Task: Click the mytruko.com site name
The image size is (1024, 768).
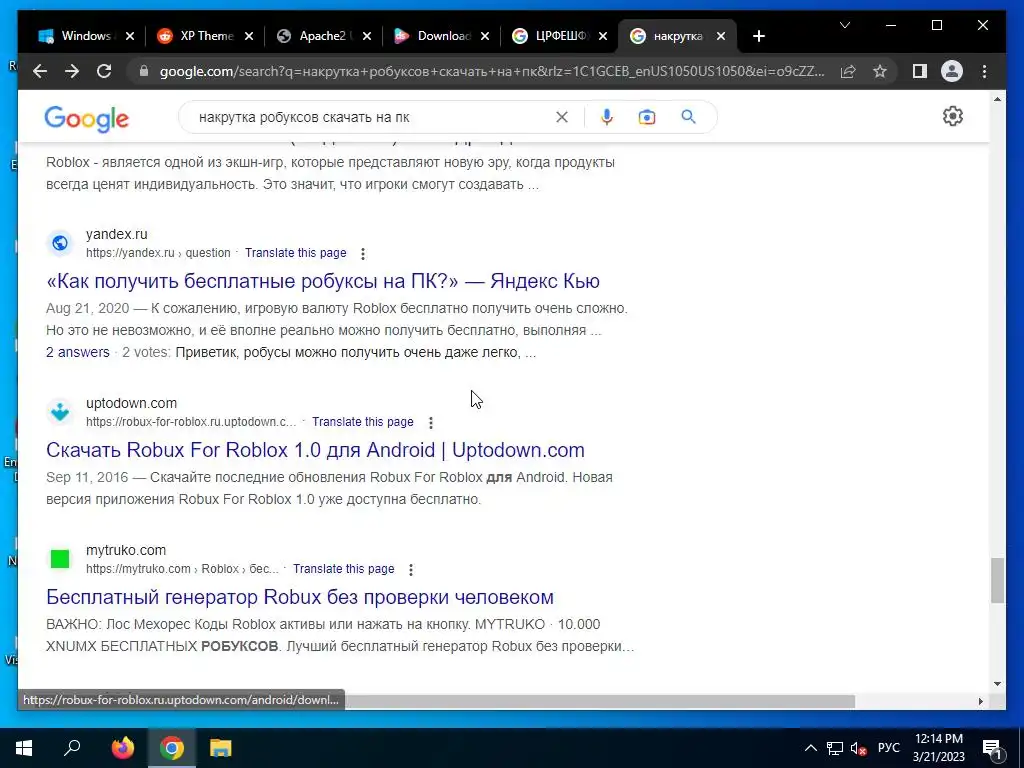Action: click(126, 551)
